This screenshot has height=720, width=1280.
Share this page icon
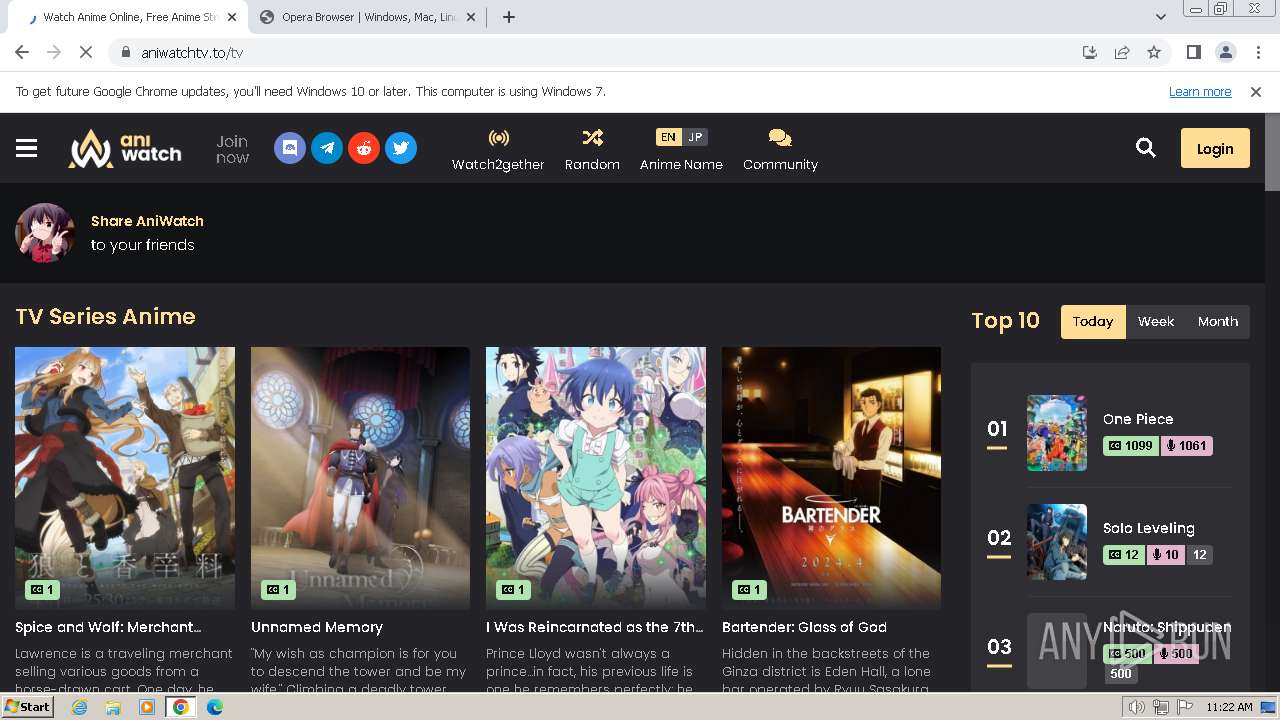pyautogui.click(x=1122, y=53)
